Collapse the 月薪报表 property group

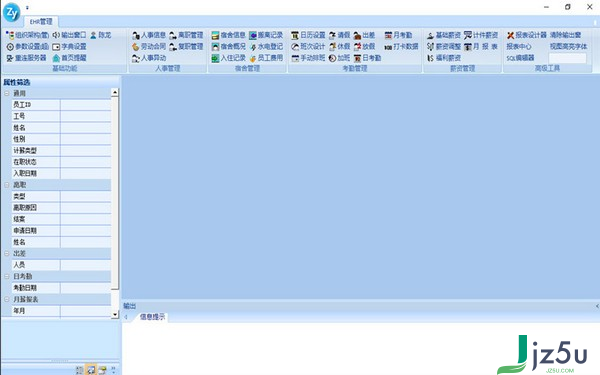[x=7, y=299]
